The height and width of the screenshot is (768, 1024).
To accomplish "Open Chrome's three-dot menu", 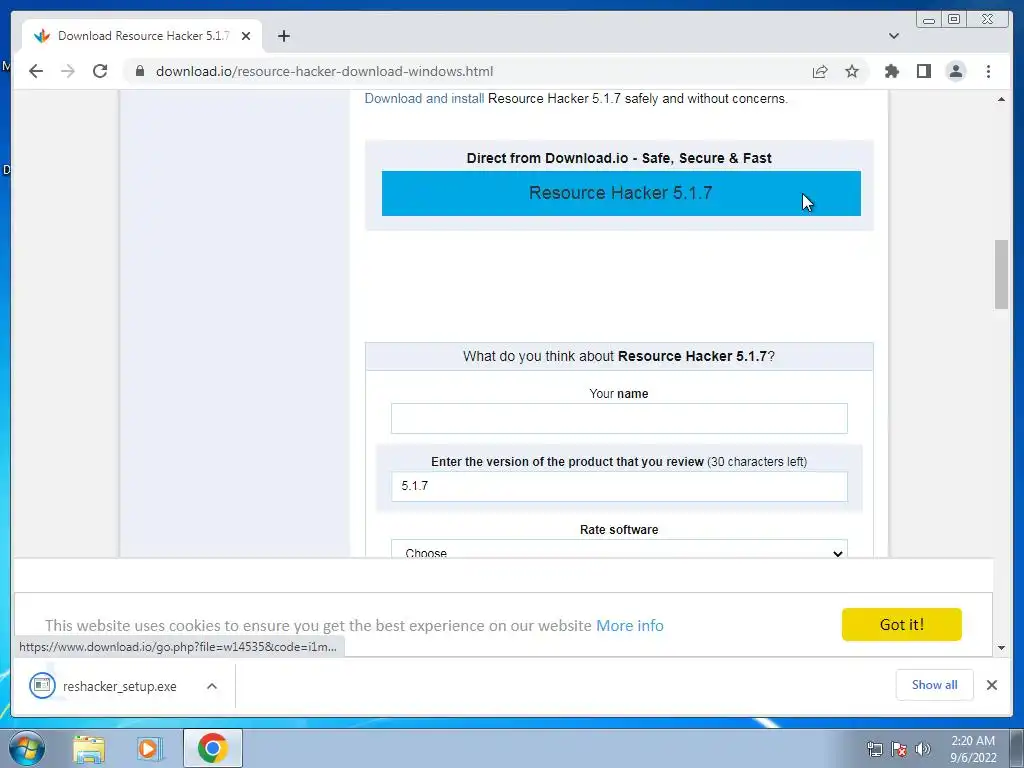I will pyautogui.click(x=988, y=71).
